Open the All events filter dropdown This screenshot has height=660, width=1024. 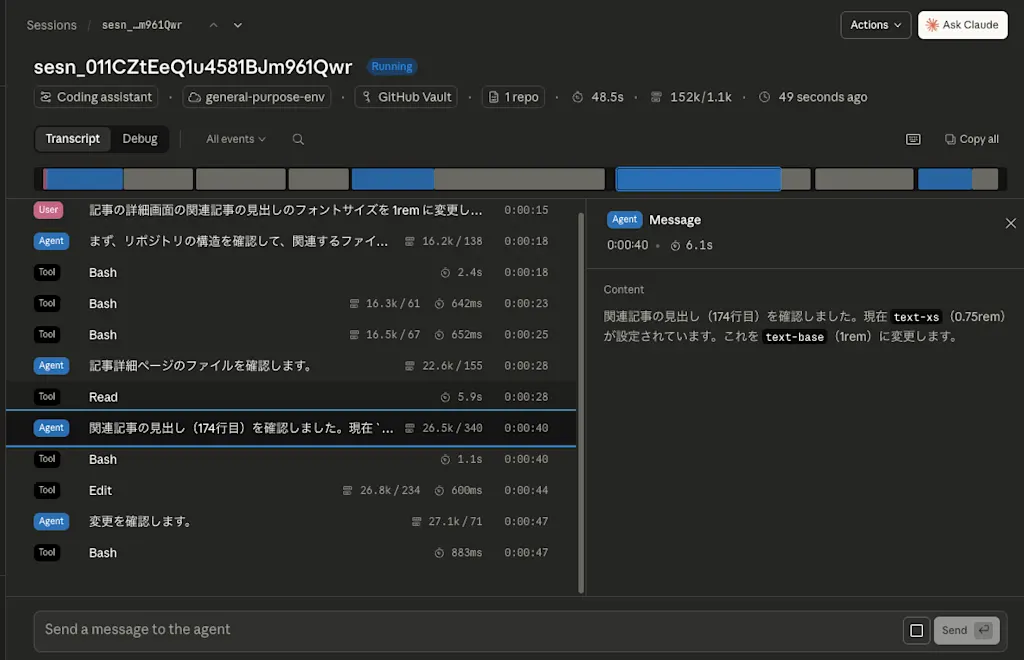pyautogui.click(x=236, y=139)
